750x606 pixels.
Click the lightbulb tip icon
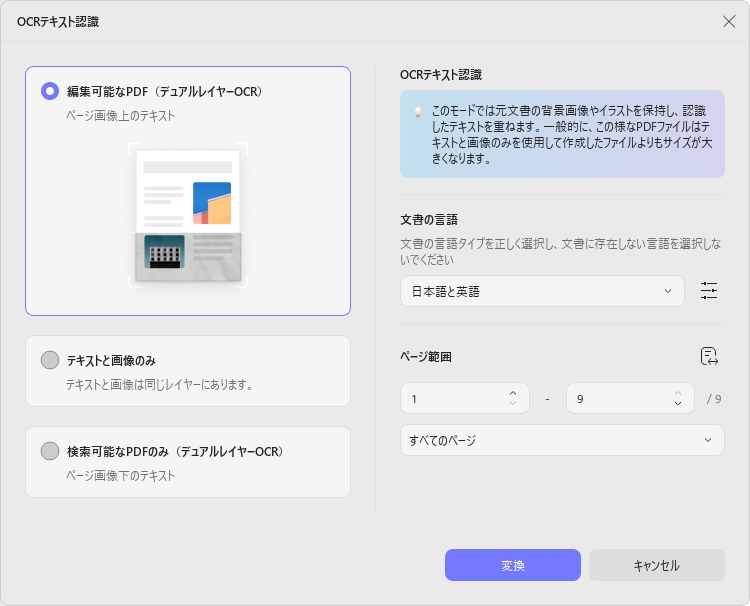coord(418,111)
